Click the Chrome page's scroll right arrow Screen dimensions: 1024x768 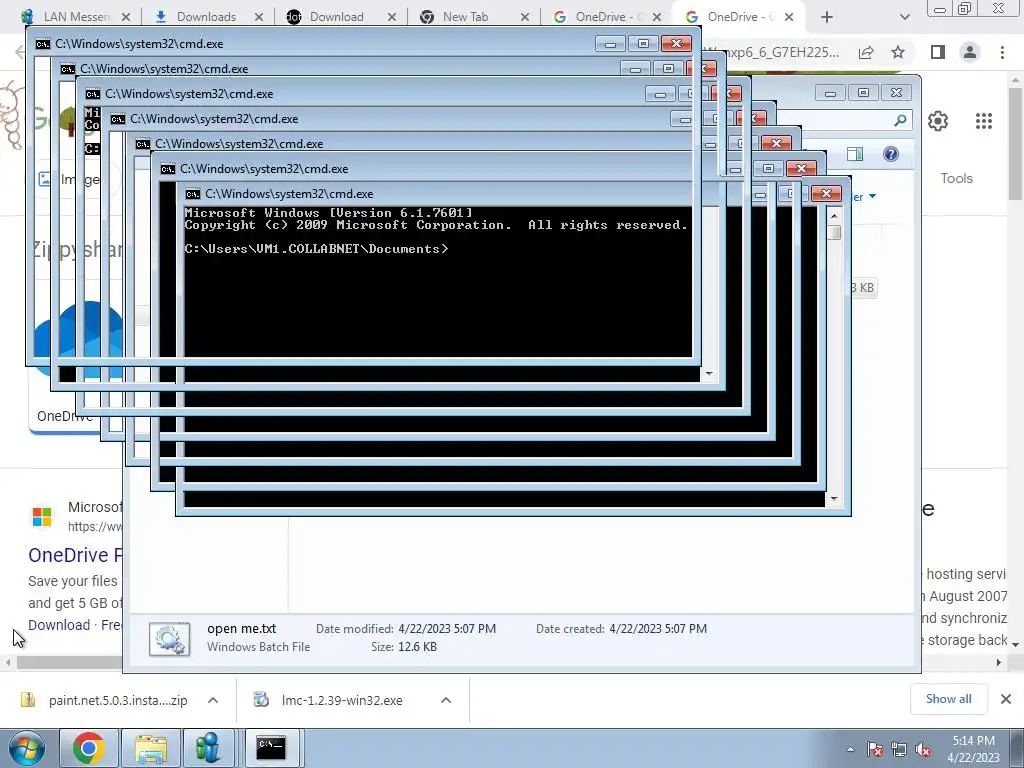point(999,662)
